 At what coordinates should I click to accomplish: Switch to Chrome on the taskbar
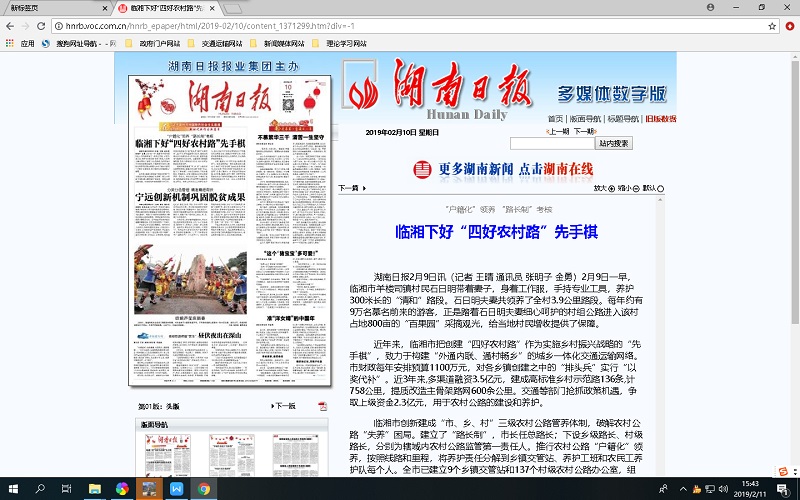pyautogui.click(x=204, y=489)
